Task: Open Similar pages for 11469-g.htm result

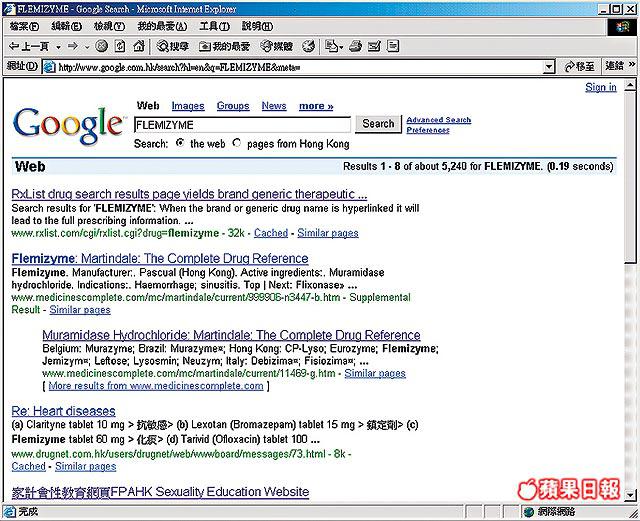Action: tap(375, 374)
